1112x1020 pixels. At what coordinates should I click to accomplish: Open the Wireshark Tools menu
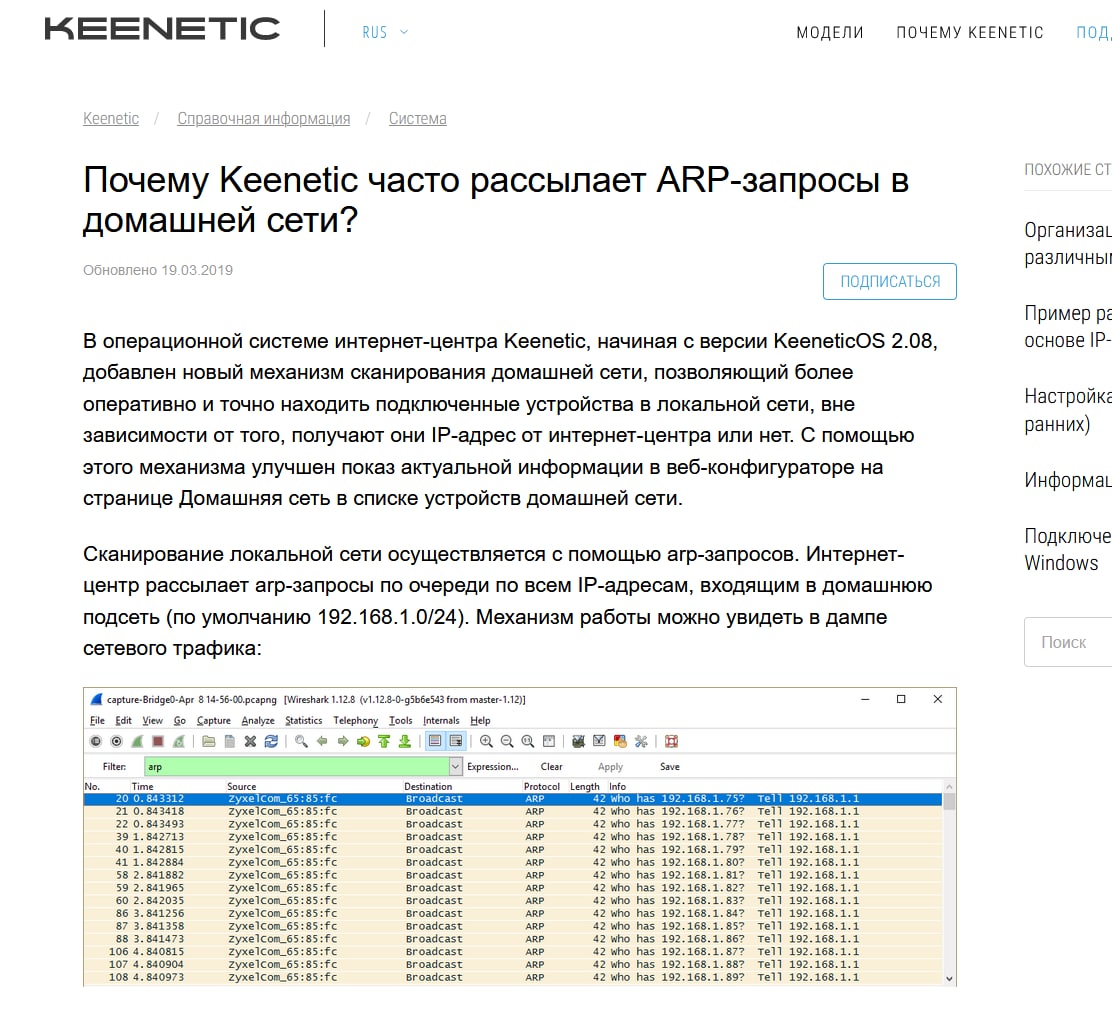[x=400, y=720]
